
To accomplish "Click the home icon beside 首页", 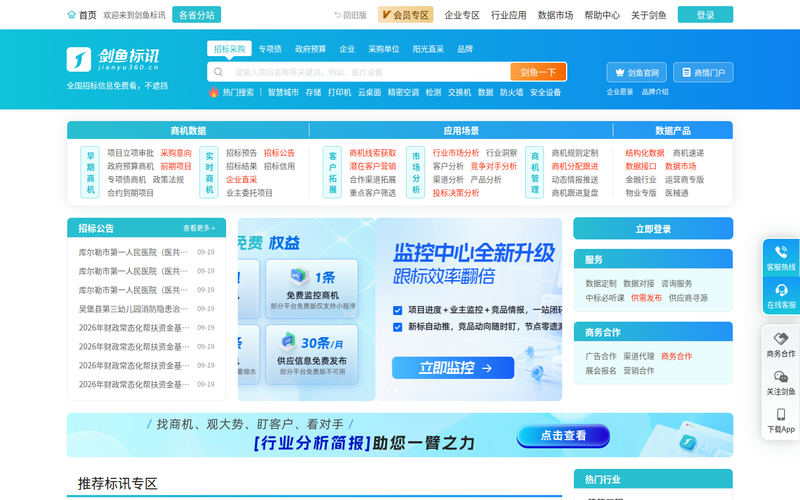I will 71,15.
